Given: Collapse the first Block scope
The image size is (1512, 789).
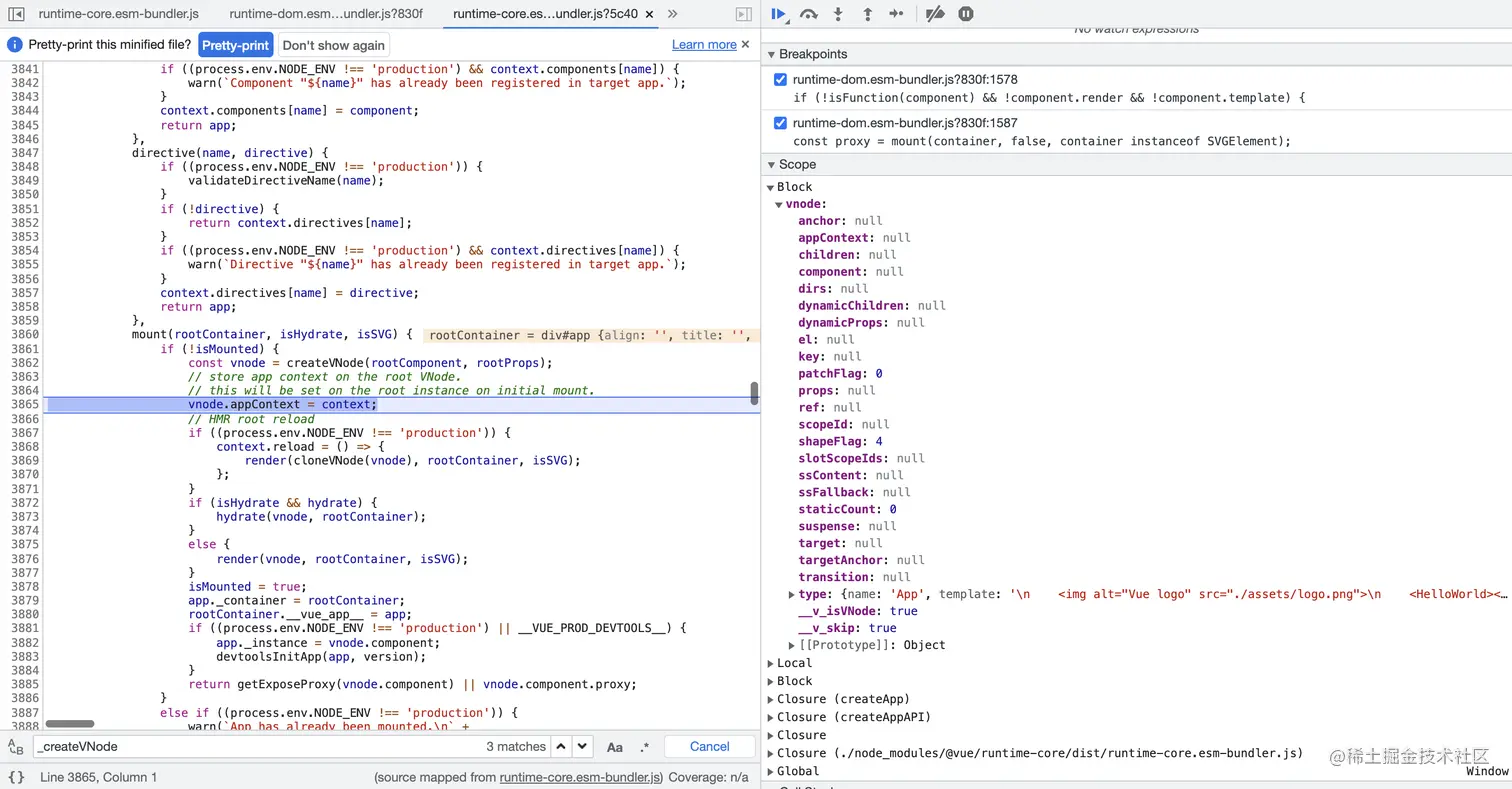Looking at the screenshot, I should click(771, 187).
